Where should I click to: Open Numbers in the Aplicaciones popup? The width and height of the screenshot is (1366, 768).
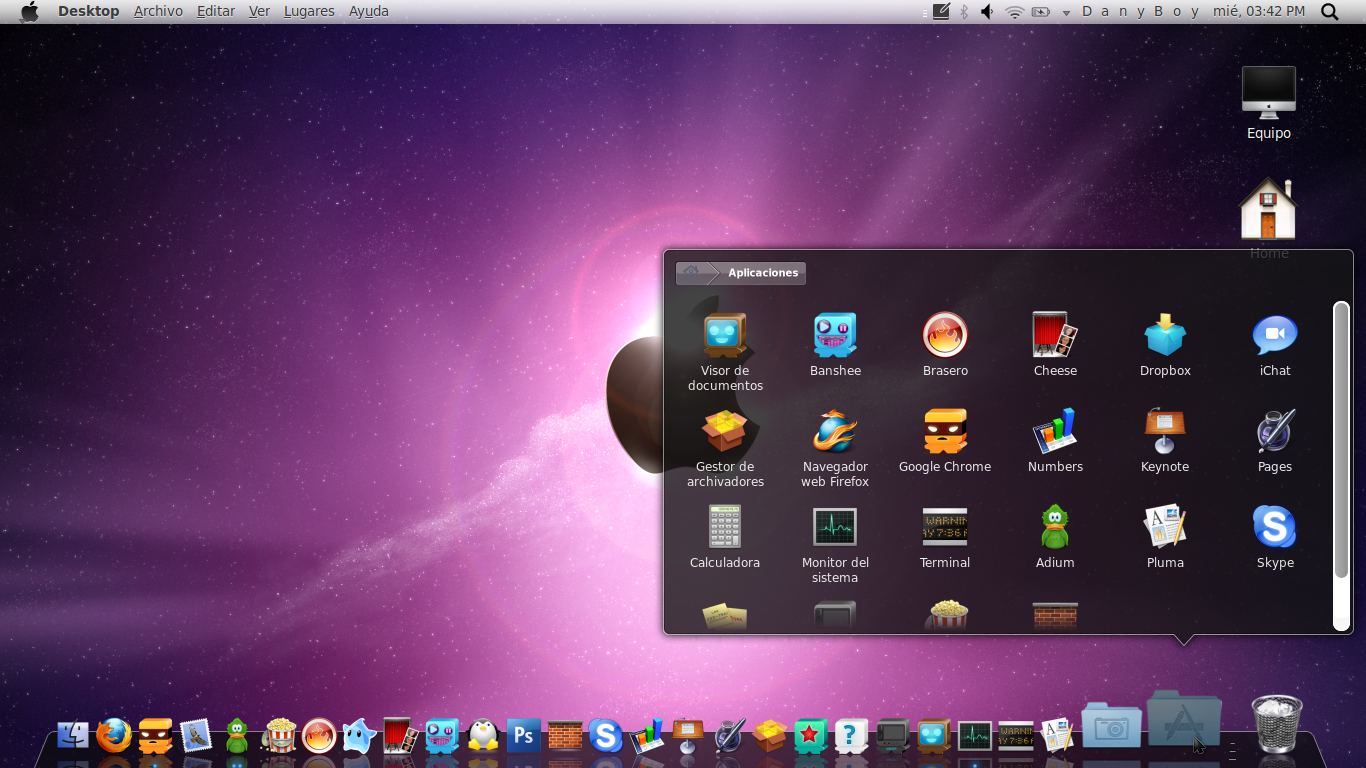pyautogui.click(x=1055, y=441)
